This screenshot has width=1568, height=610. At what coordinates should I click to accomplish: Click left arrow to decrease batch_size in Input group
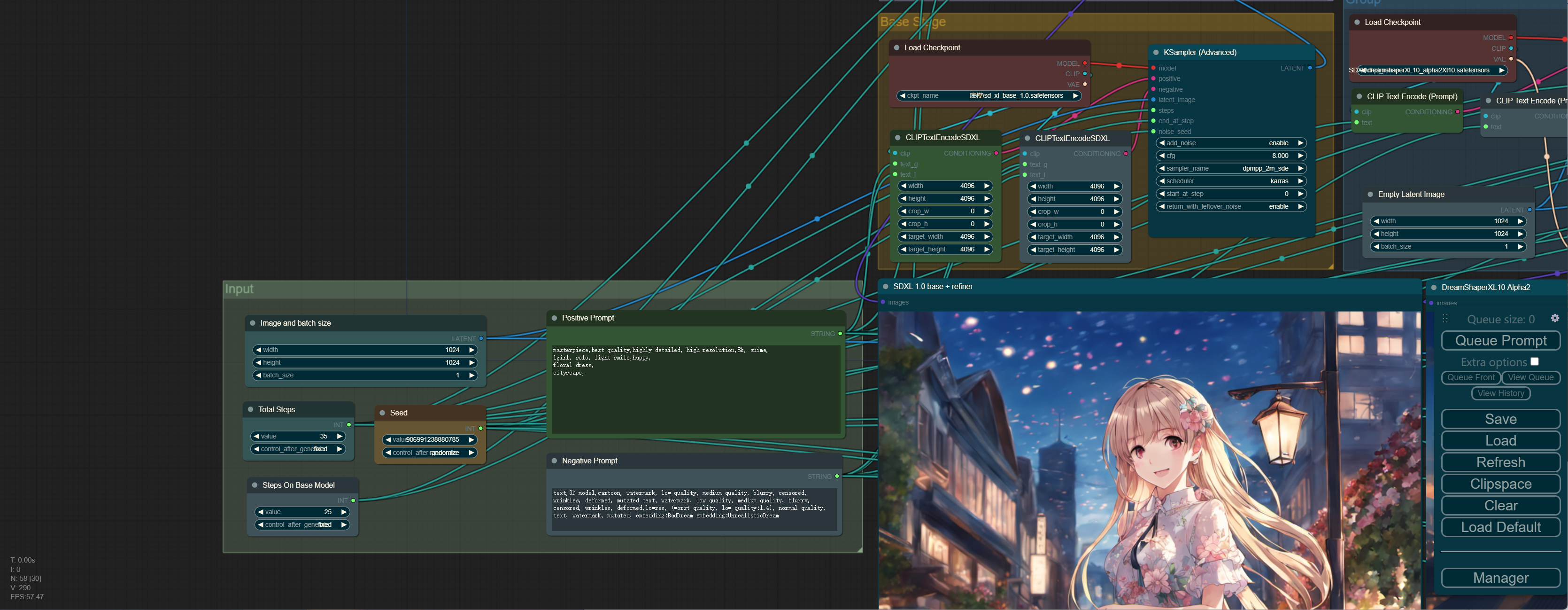258,375
